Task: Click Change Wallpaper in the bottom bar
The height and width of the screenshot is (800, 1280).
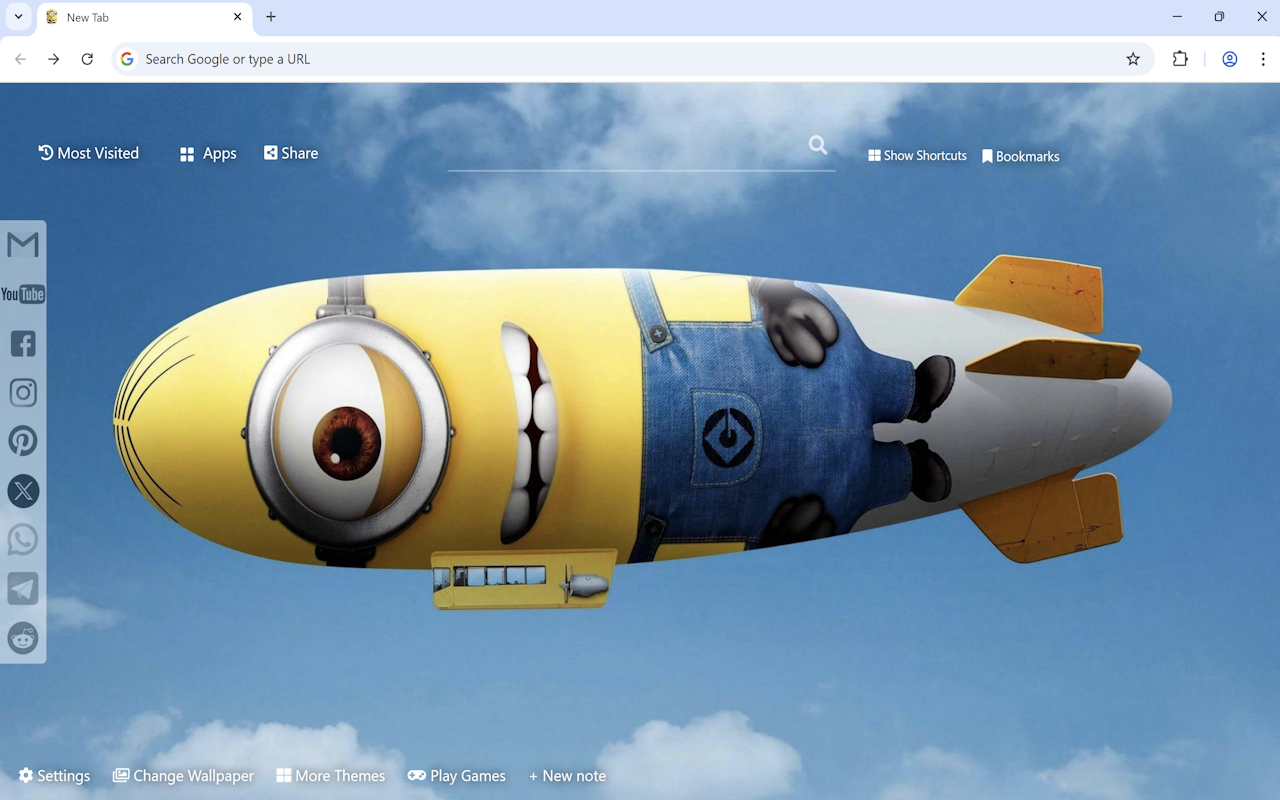Action: click(183, 775)
